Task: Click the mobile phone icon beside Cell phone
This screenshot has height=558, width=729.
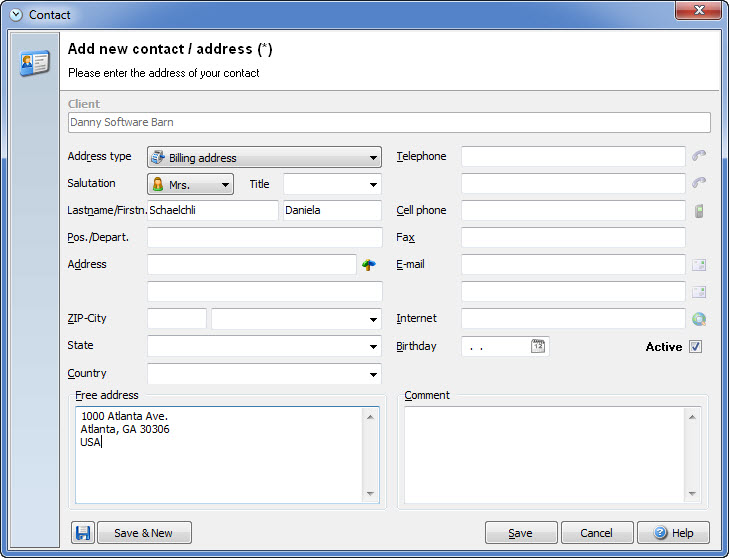Action: coord(699,211)
